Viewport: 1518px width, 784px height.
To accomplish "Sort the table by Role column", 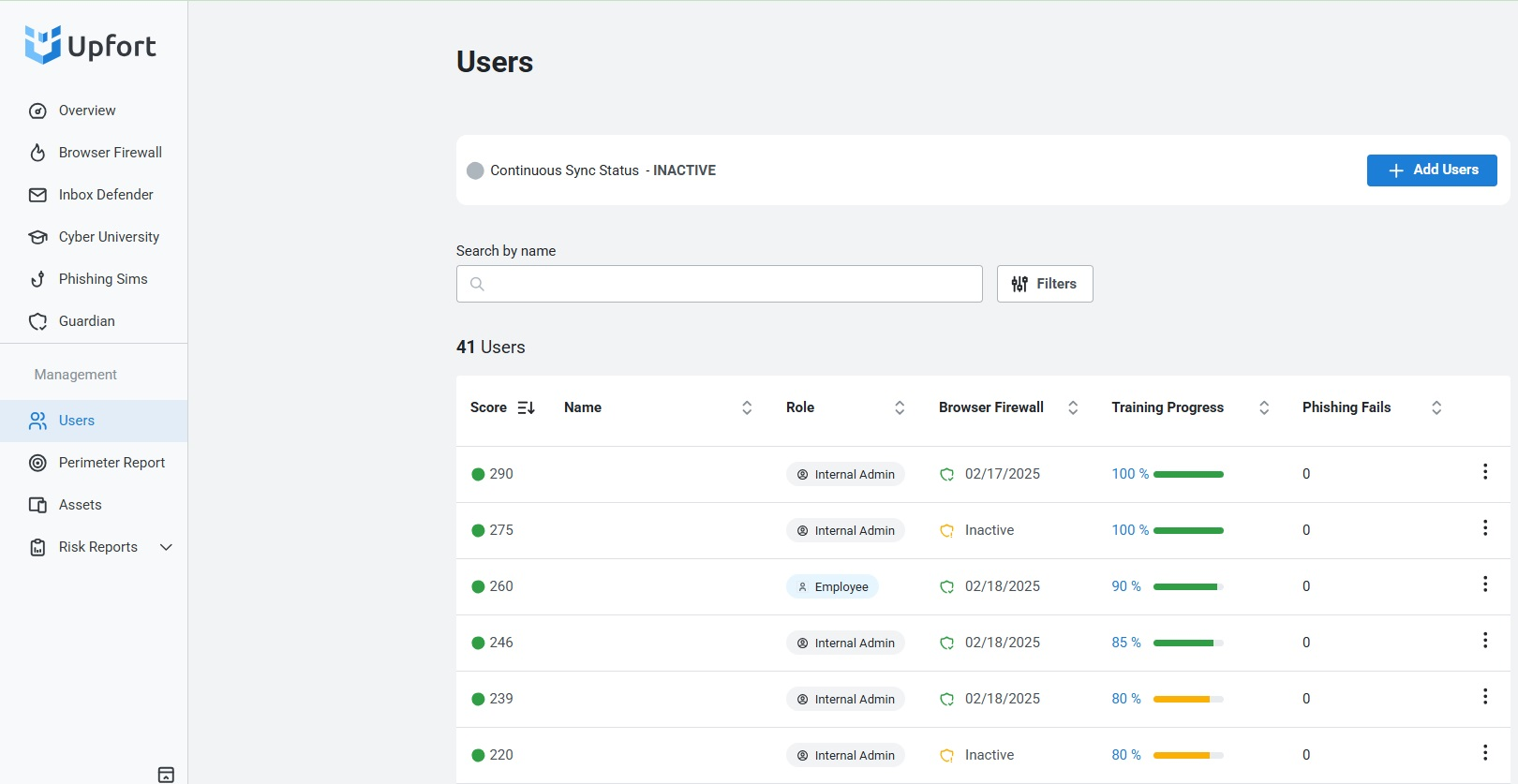I will 900,407.
